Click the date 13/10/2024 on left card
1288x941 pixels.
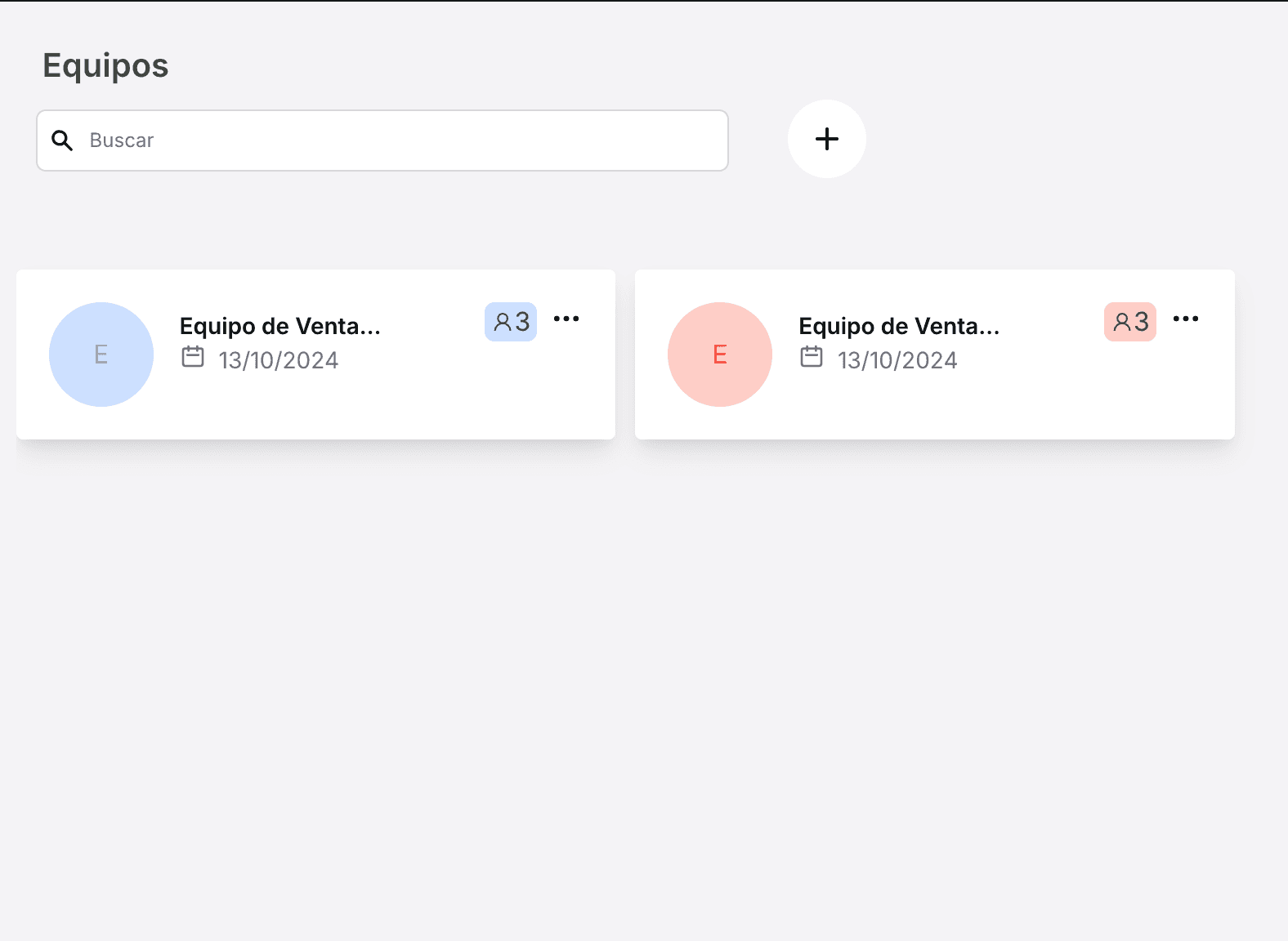tap(279, 359)
